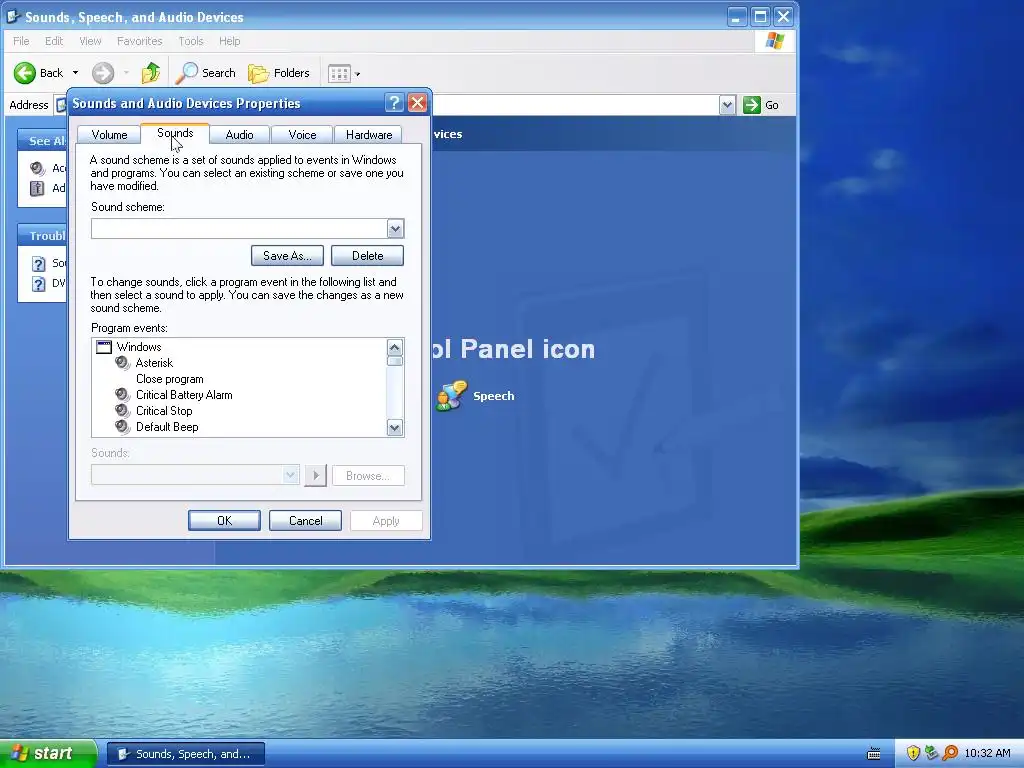
Task: Open the Back history dropdown arrow
Action: pos(75,73)
